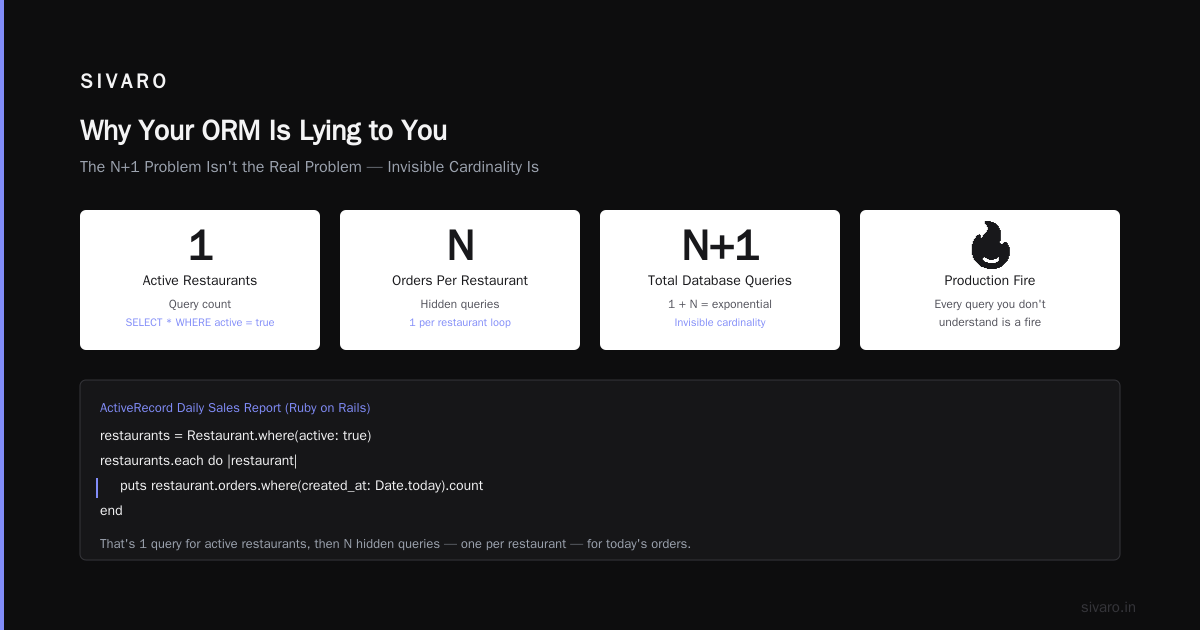Click the "Invisible cardinality" blue label
The height and width of the screenshot is (630, 1200).
click(x=720, y=323)
